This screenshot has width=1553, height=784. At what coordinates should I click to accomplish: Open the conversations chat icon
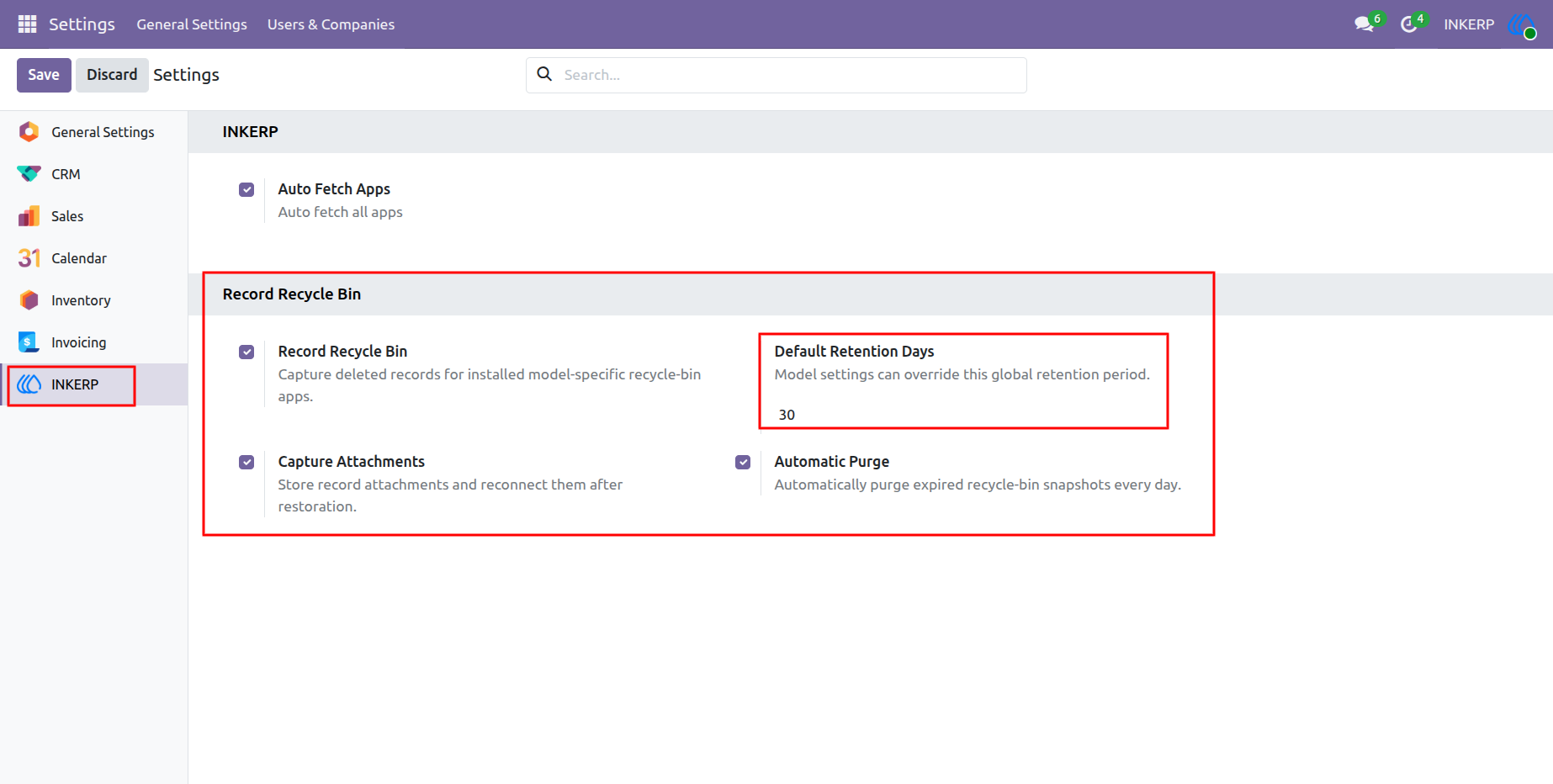point(1364,24)
